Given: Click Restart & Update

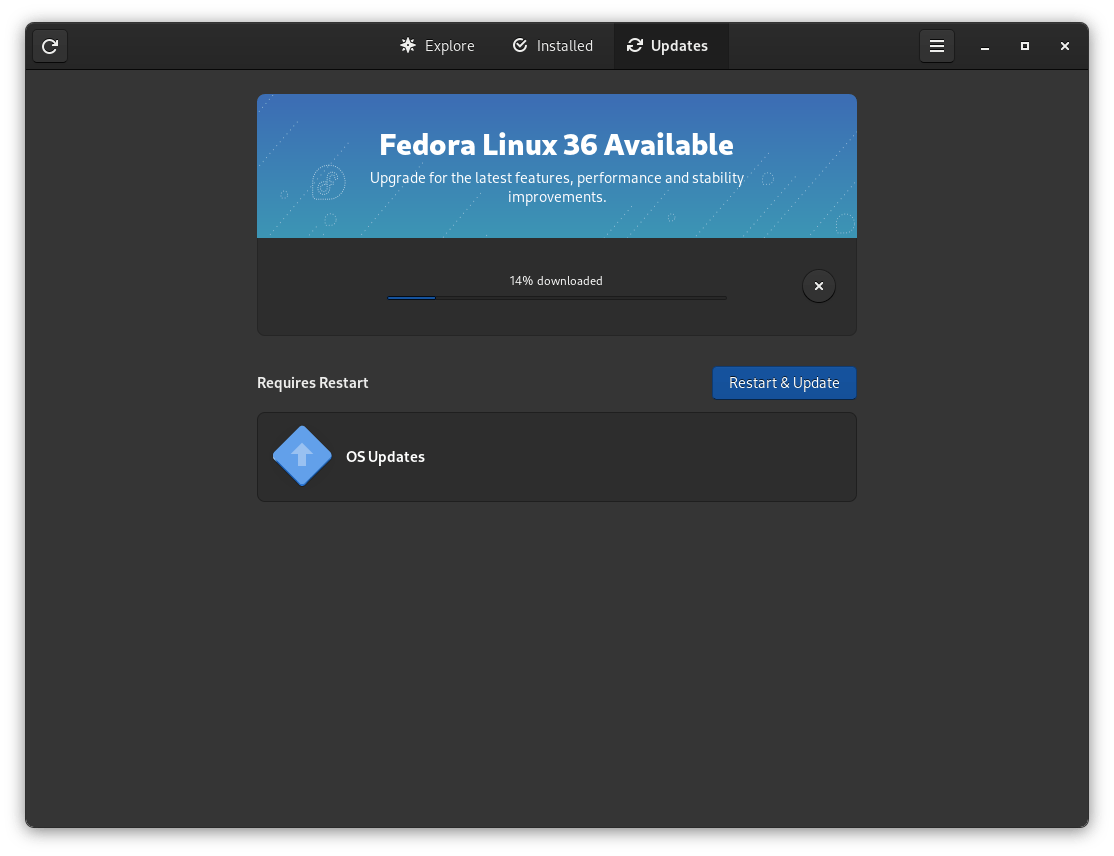Looking at the screenshot, I should (x=784, y=382).
